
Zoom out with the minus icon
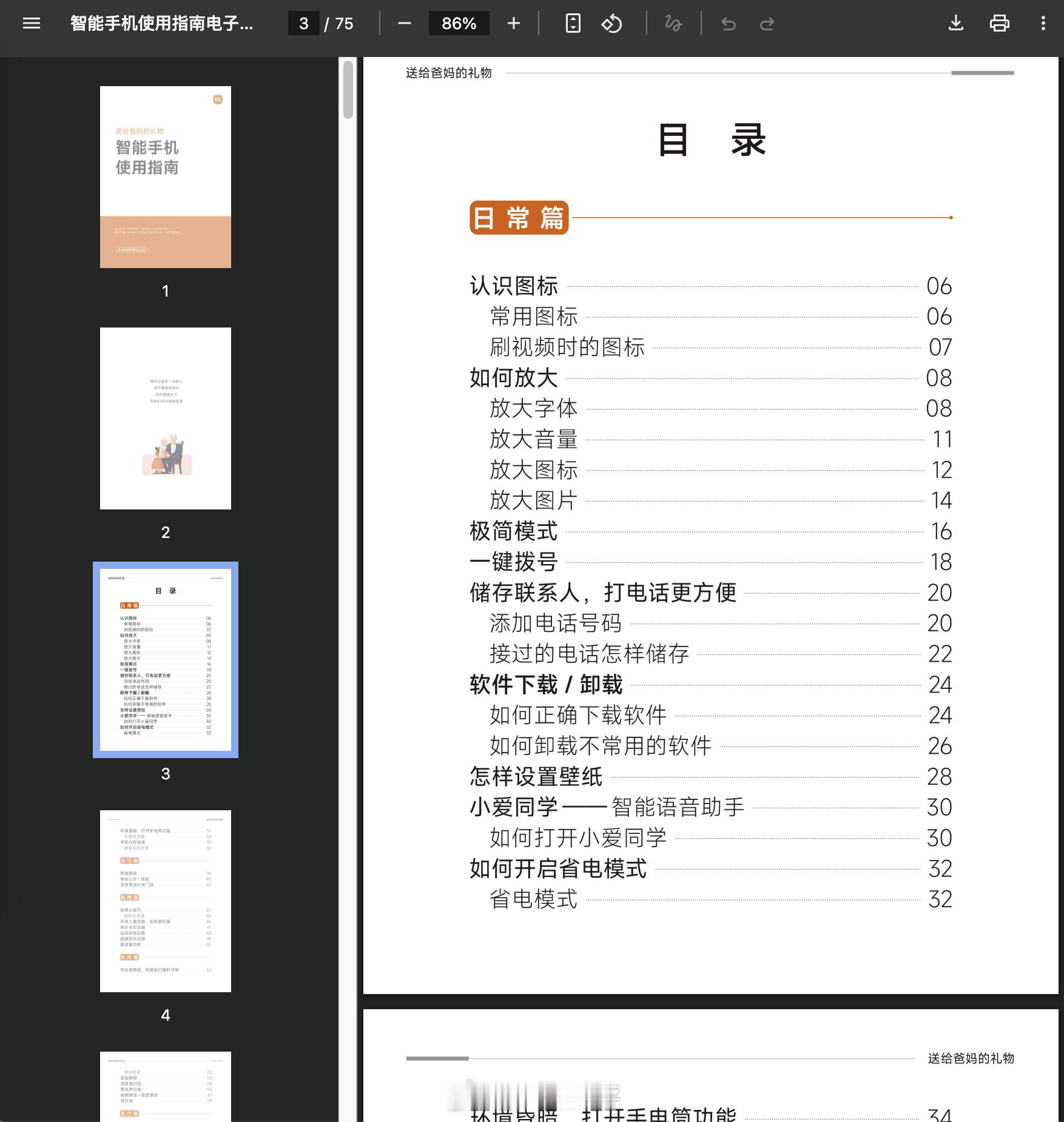[x=405, y=24]
